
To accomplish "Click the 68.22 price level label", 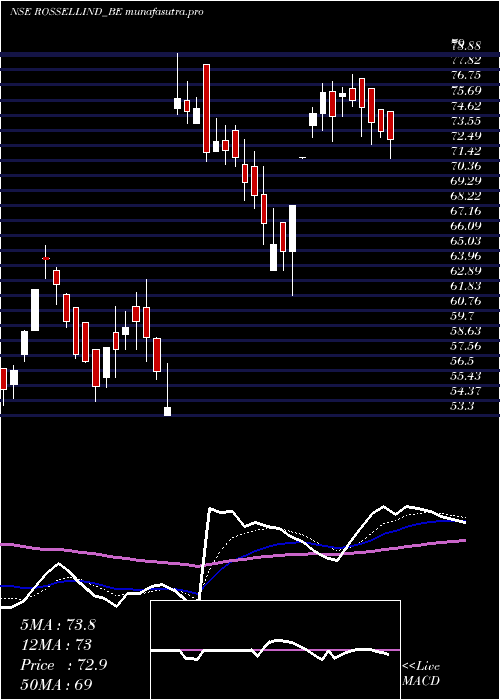I will coord(466,196).
